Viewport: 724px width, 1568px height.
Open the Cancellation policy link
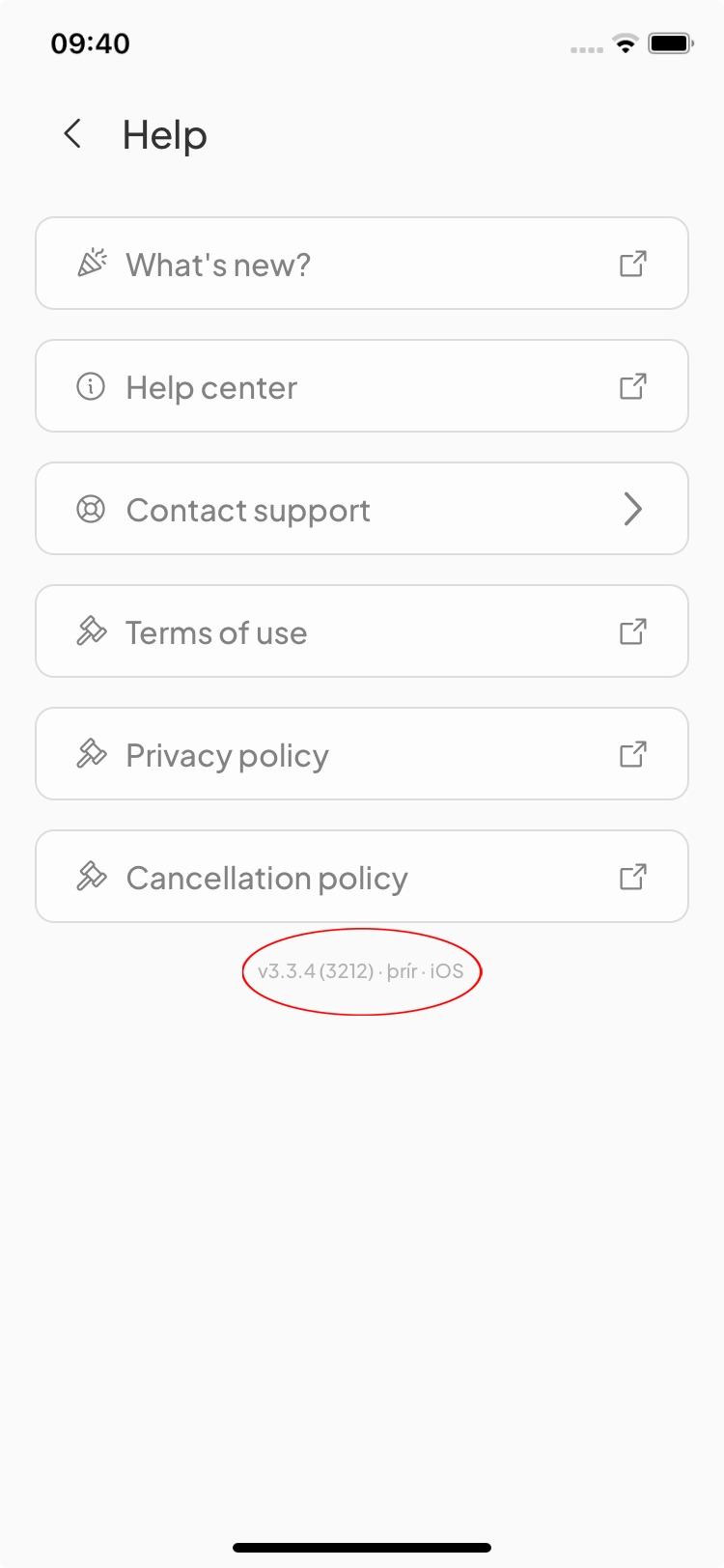266,879
